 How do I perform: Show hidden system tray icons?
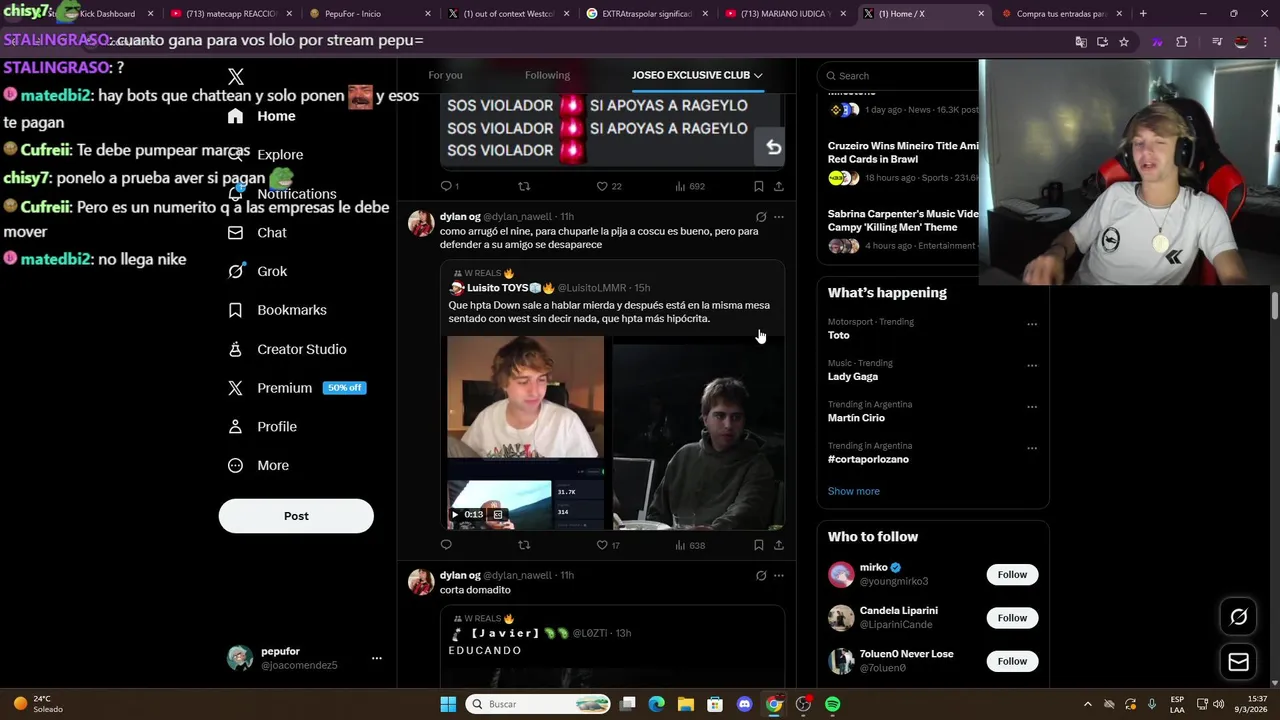1087,704
